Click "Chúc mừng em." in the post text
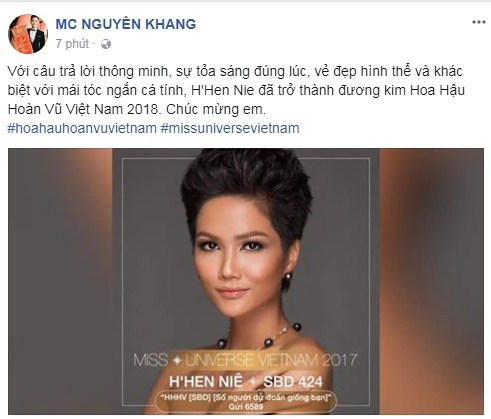The image size is (491, 419). [x=216, y=109]
